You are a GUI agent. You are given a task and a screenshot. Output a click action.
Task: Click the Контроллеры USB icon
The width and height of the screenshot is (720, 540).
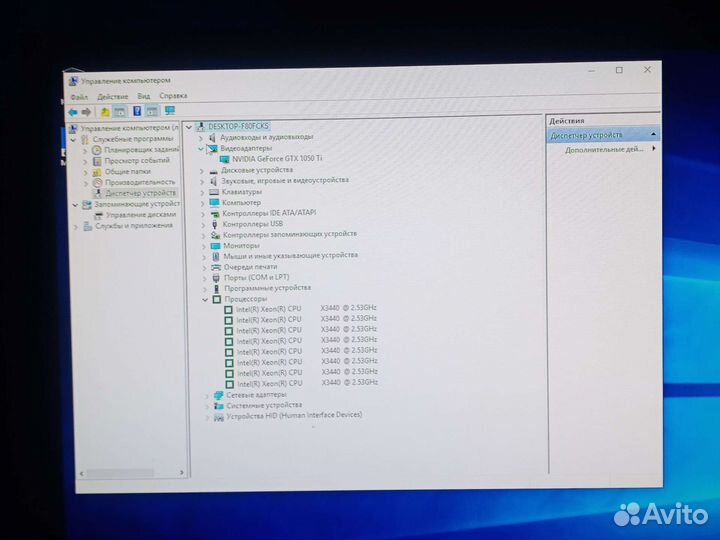[214, 225]
